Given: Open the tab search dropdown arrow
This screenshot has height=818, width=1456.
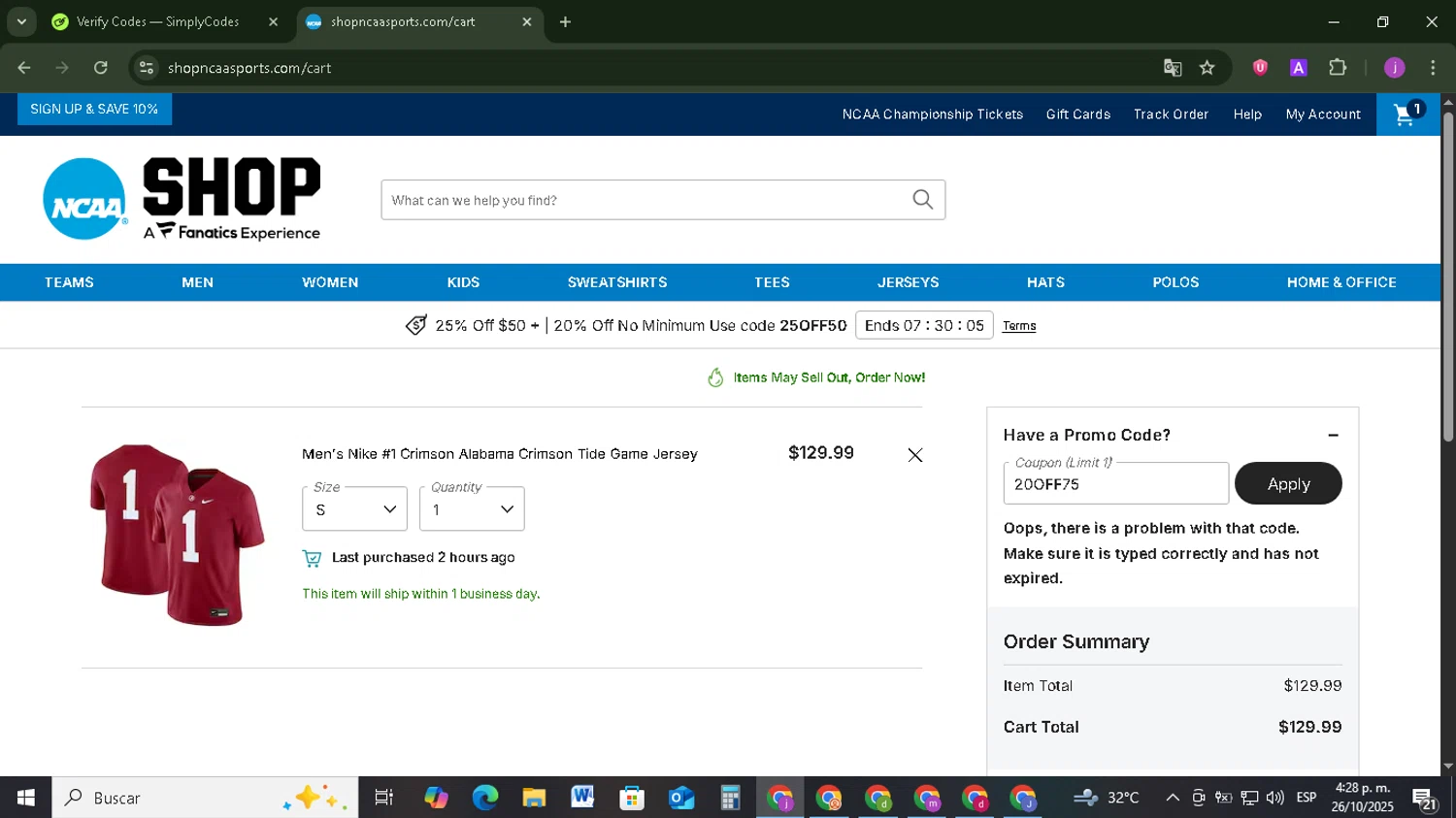Looking at the screenshot, I should (21, 21).
